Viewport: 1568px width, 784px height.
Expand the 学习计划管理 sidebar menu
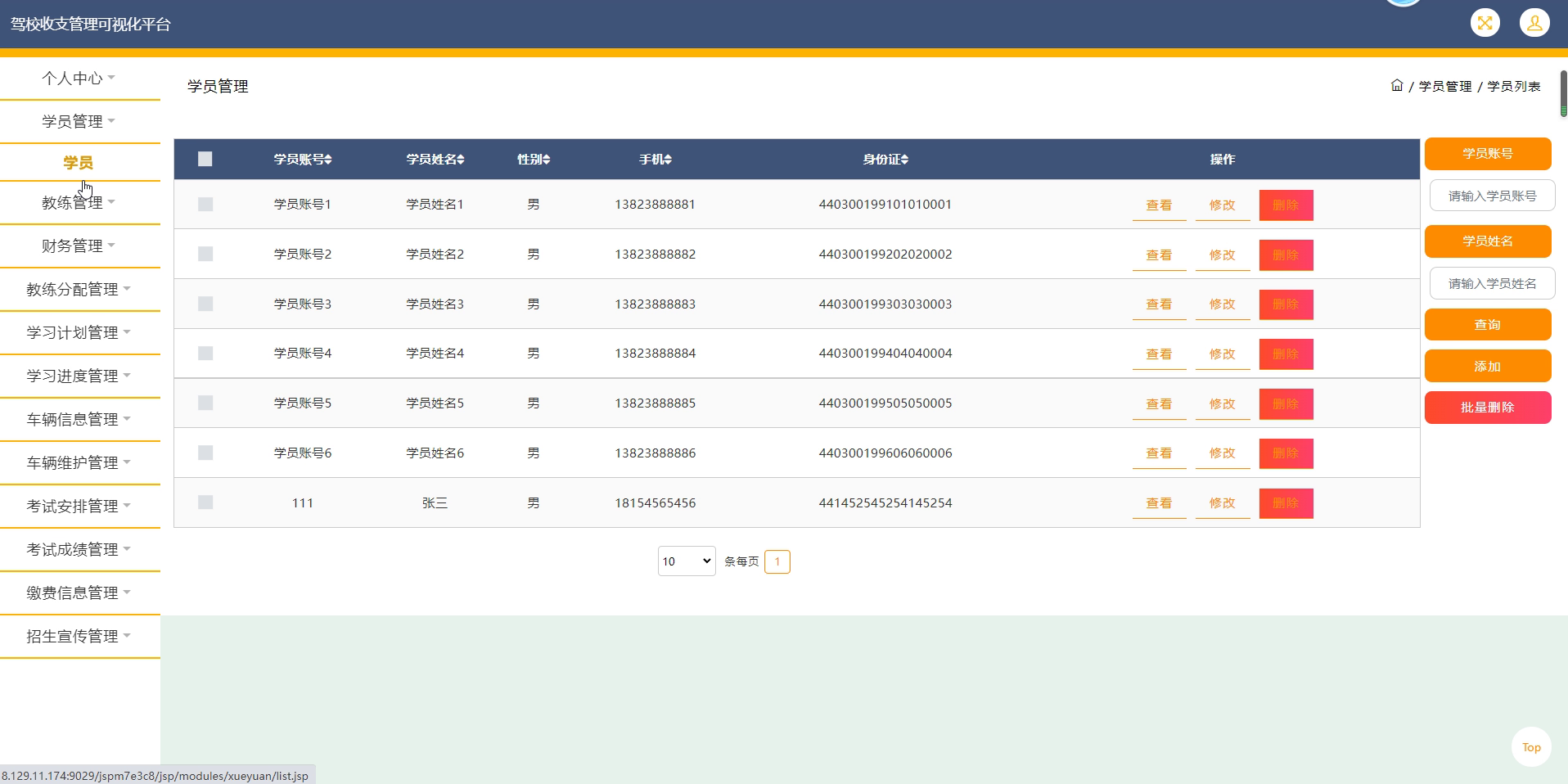79,332
